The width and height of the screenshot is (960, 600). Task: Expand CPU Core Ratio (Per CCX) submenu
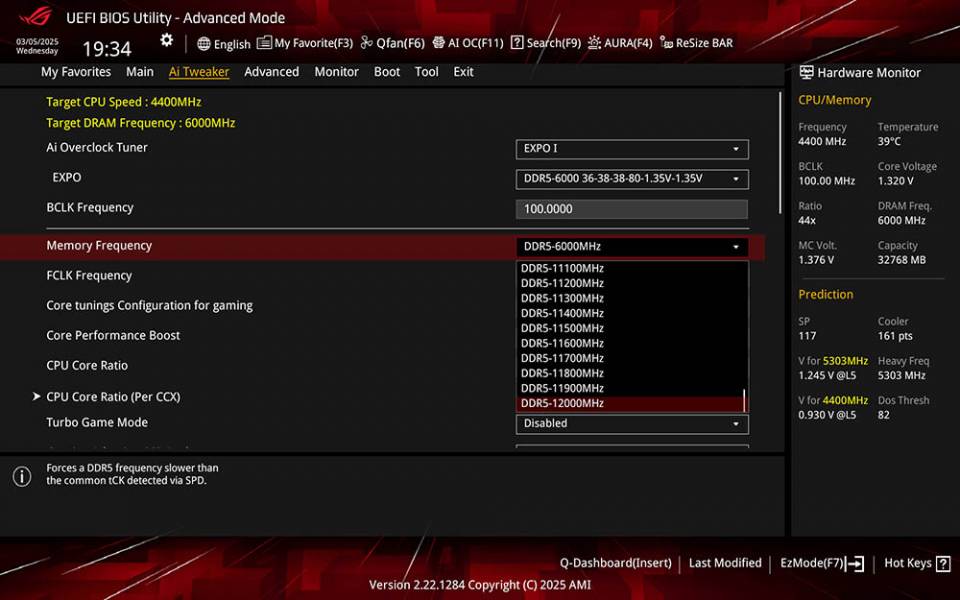113,397
